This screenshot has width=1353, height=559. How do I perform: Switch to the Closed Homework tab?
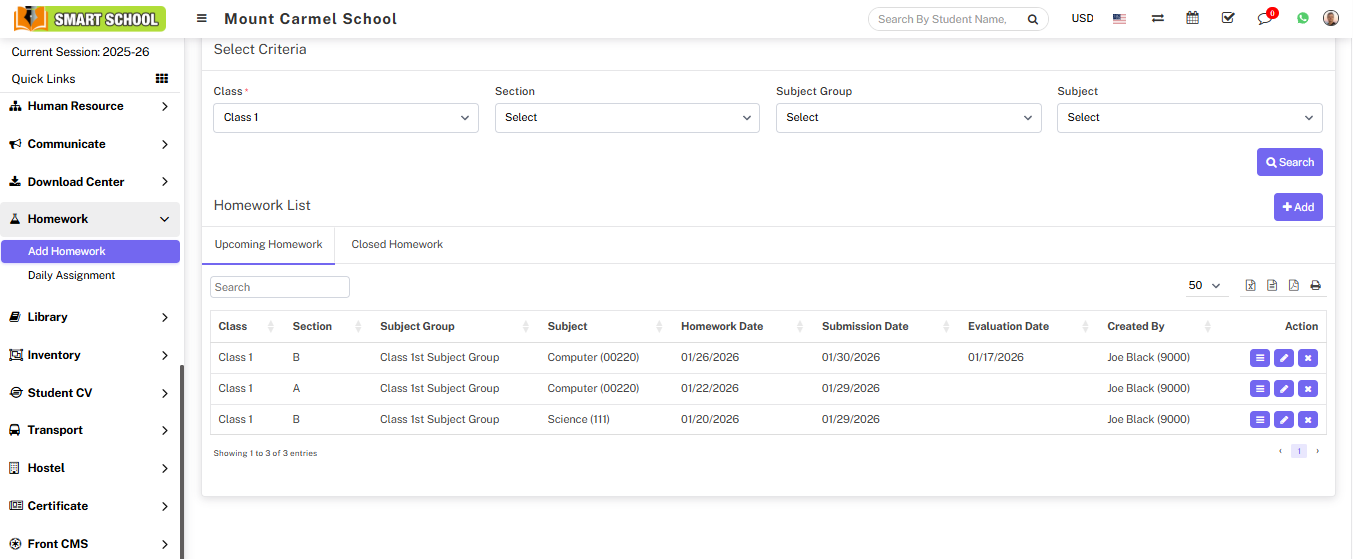tap(397, 244)
